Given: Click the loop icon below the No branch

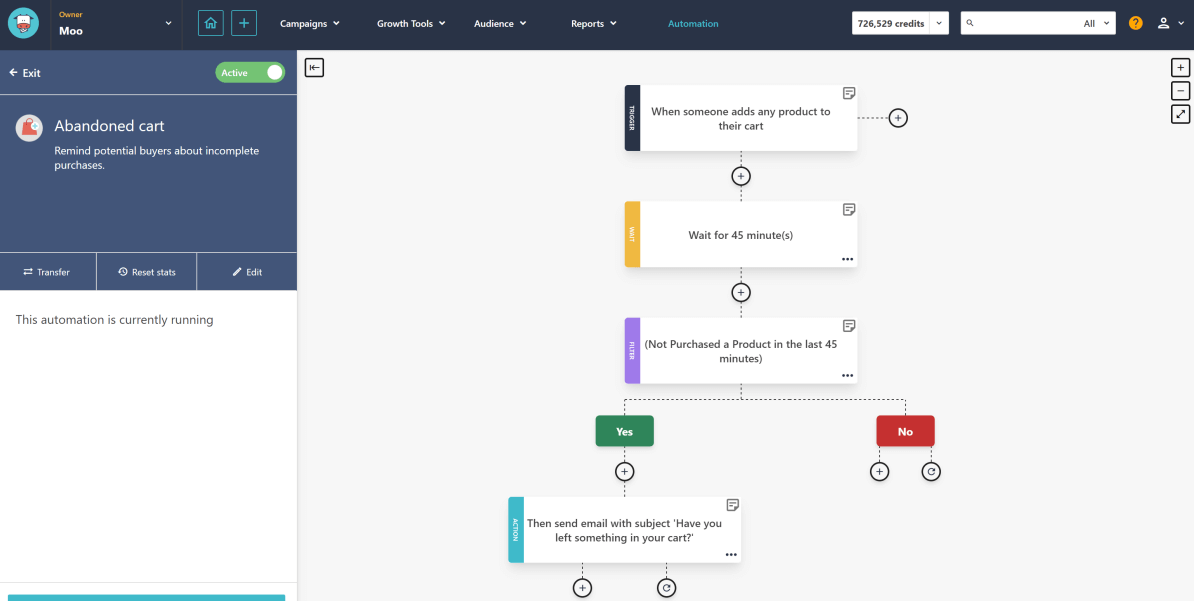Looking at the screenshot, I should tap(931, 471).
